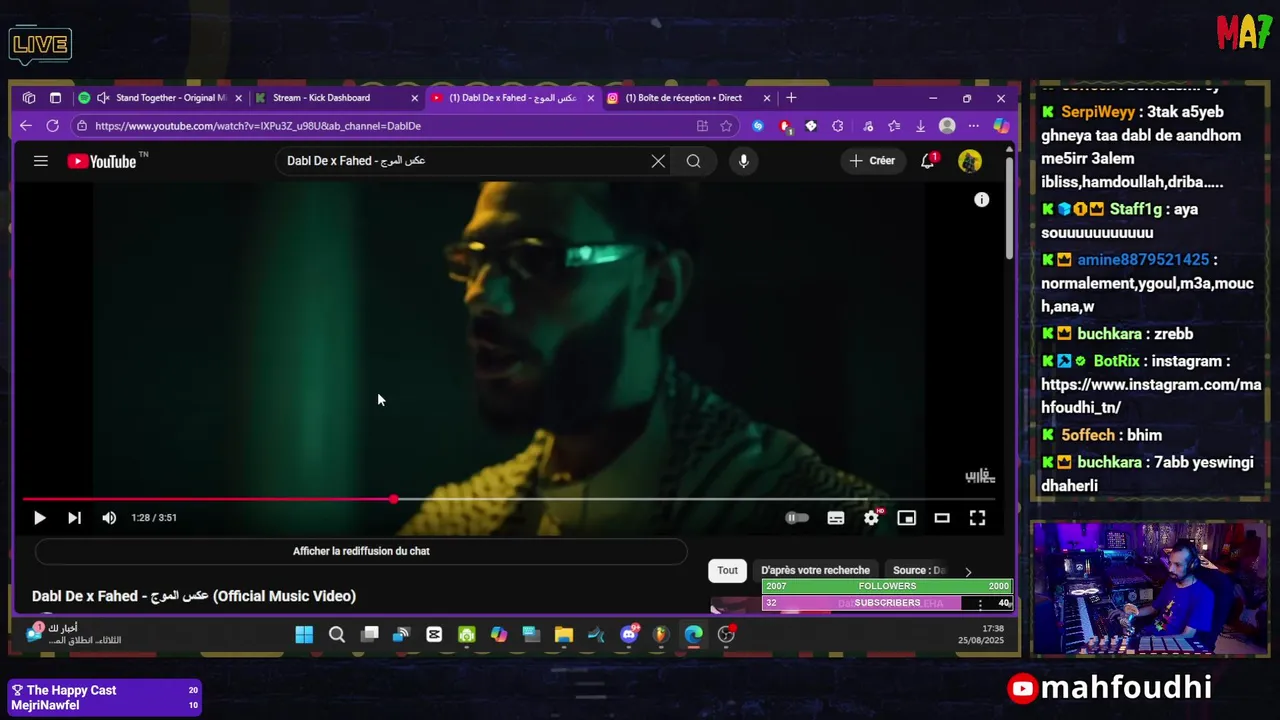1280x720 pixels.
Task: Open Discord from the taskbar
Action: pos(629,635)
